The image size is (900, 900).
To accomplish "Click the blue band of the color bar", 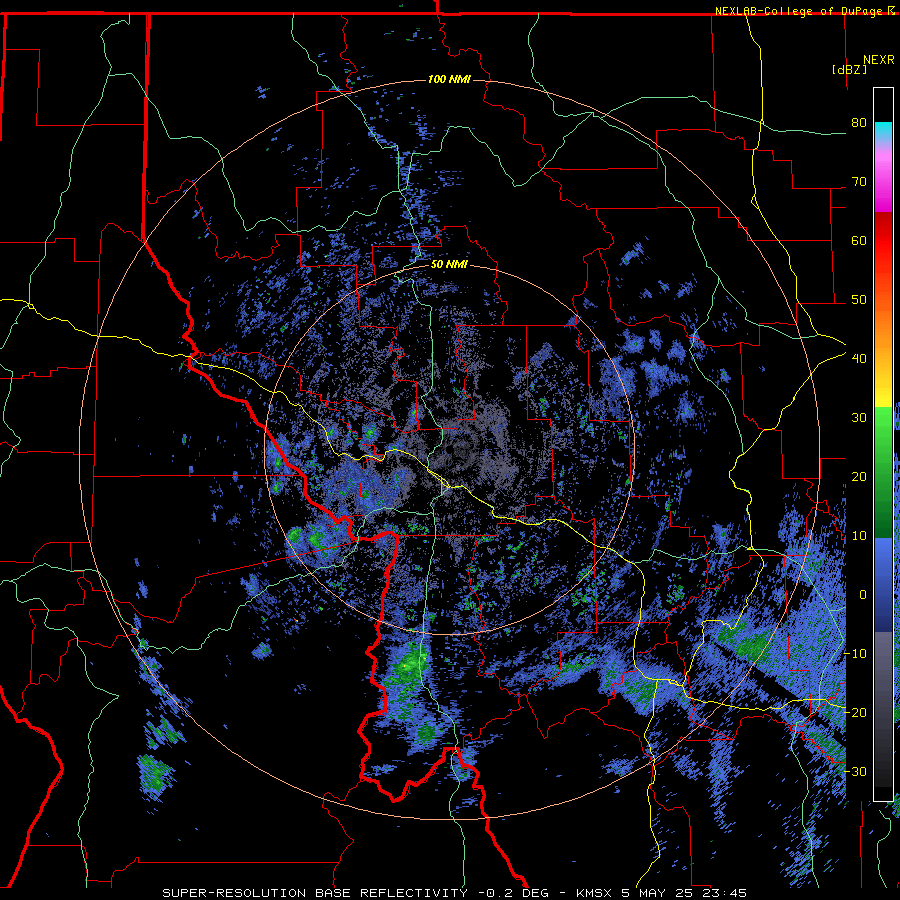I will (883, 585).
